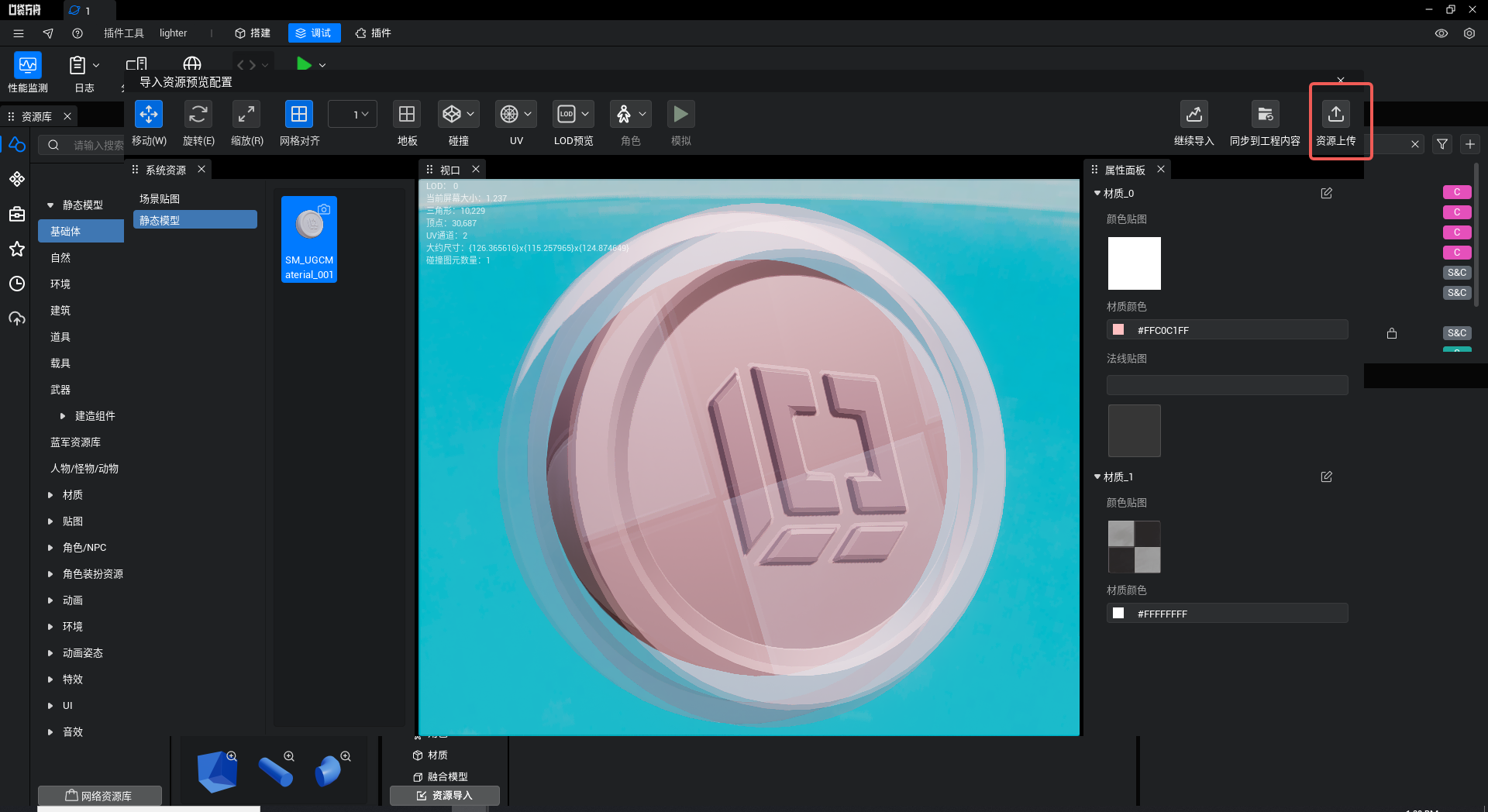The height and width of the screenshot is (812, 1488).
Task: Click the character icon
Action: [x=624, y=115]
